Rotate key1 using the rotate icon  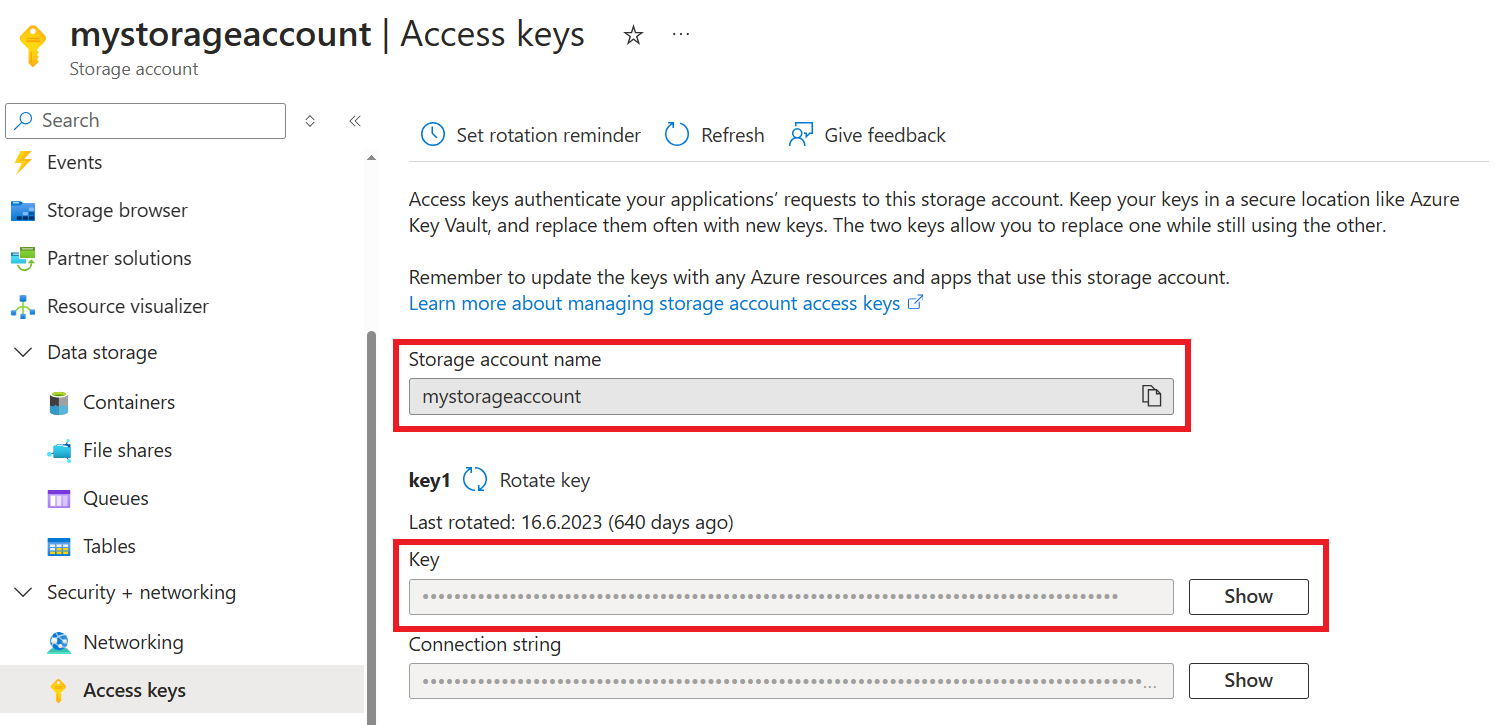(x=475, y=479)
